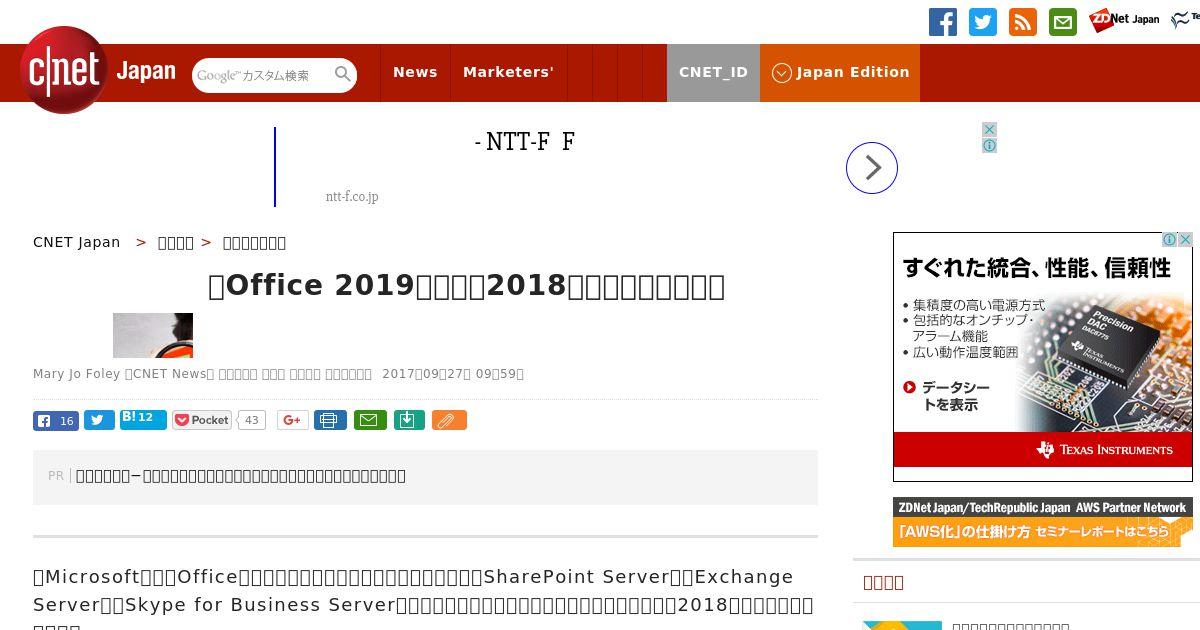Open AdChoices info on Texas Instruments ad
Viewport: 1200px width, 630px height.
pos(1169,240)
